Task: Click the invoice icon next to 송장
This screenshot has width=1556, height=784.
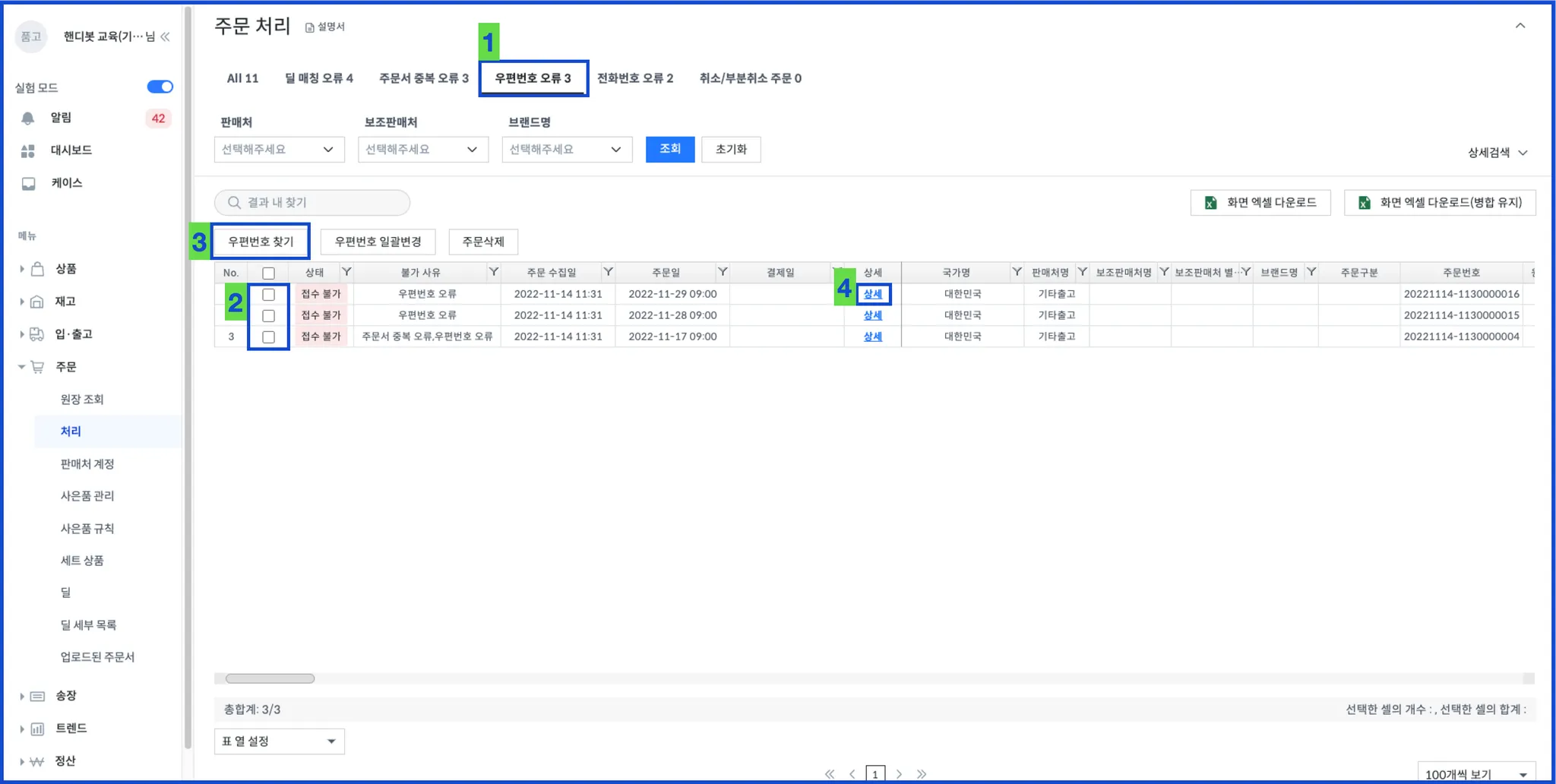Action: point(37,696)
